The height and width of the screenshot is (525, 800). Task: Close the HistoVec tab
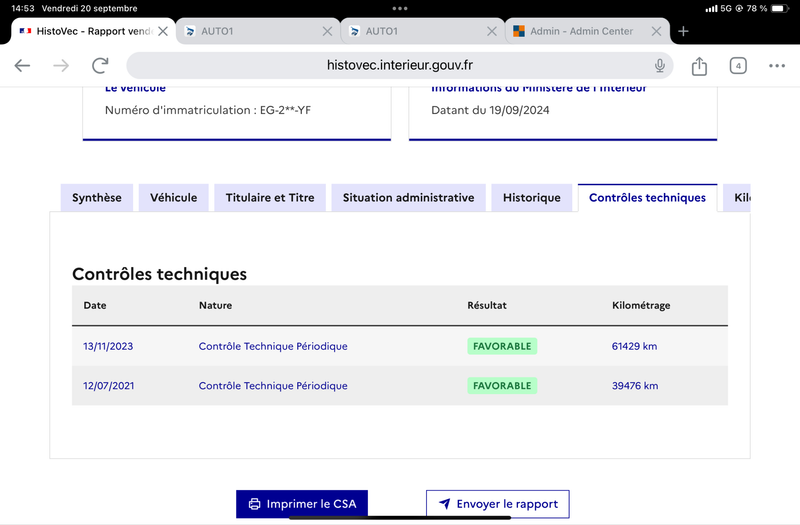pos(163,31)
